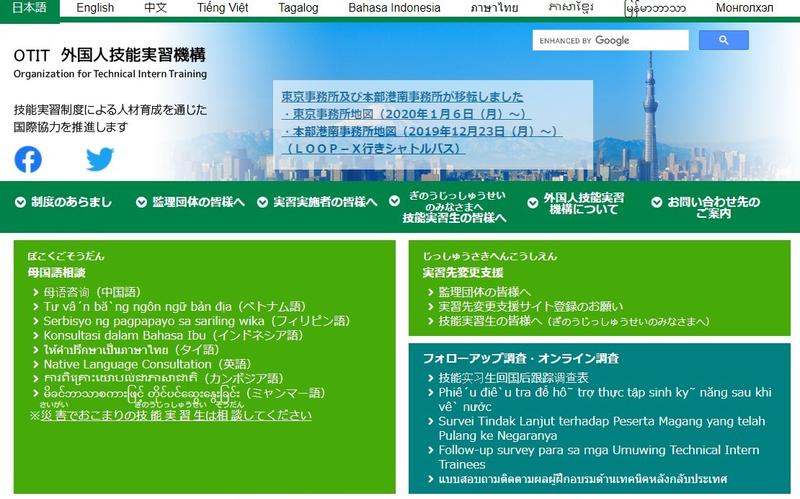Open the 東京事務所及び本部港南事務所が移転しました notice
Screen dimensions: 800x499
click(402, 97)
